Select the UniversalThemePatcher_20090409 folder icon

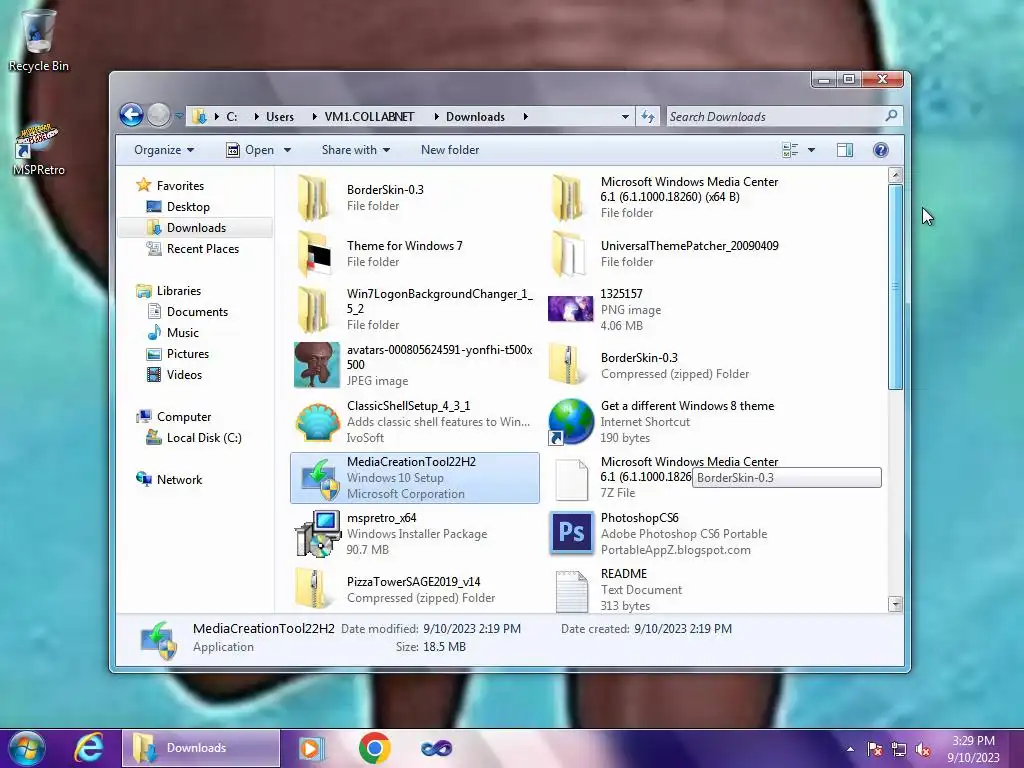coord(568,254)
